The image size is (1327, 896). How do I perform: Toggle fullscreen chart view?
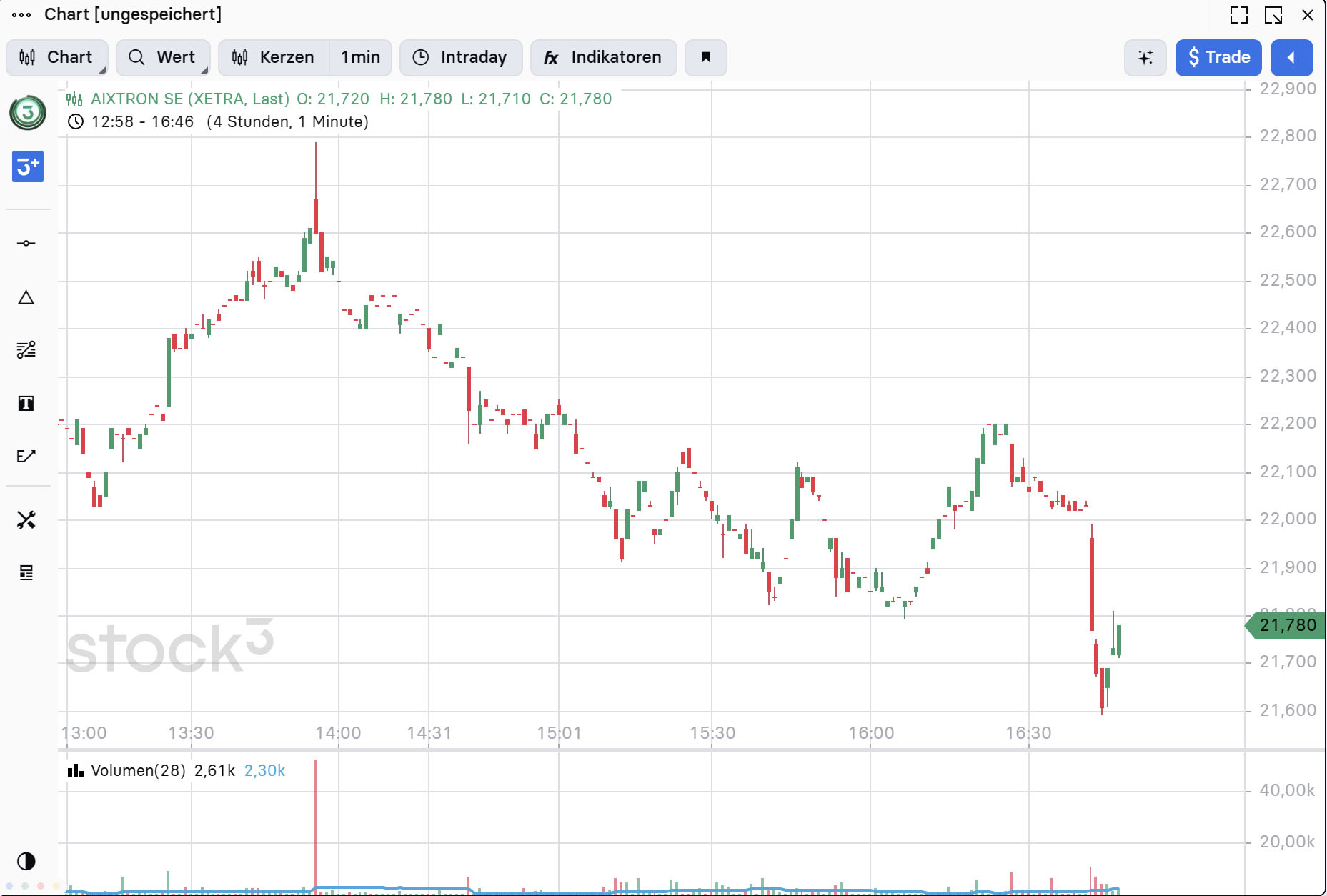1238,15
